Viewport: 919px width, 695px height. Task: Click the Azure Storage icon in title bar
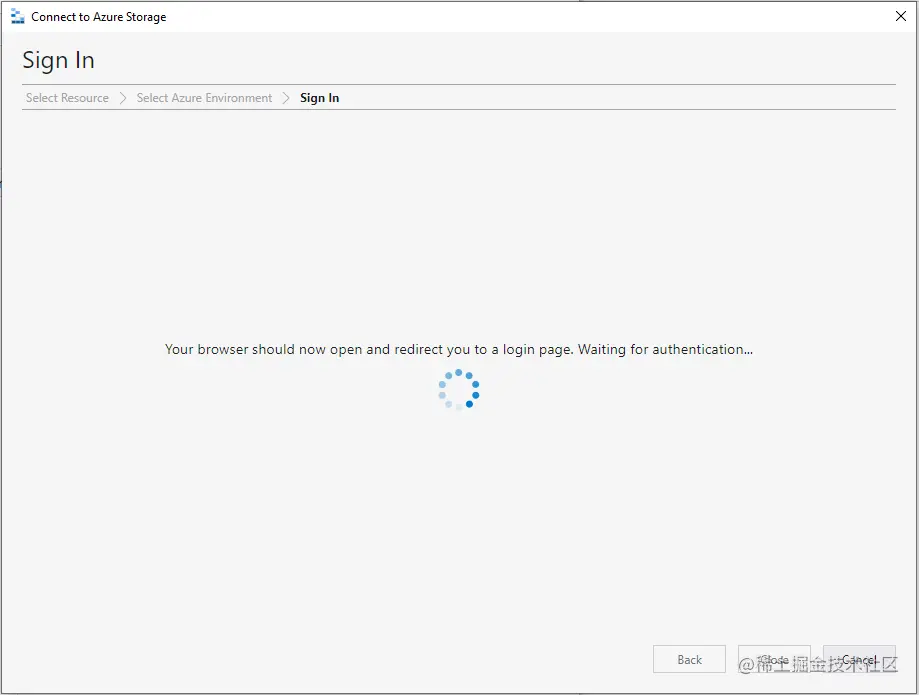coord(18,17)
